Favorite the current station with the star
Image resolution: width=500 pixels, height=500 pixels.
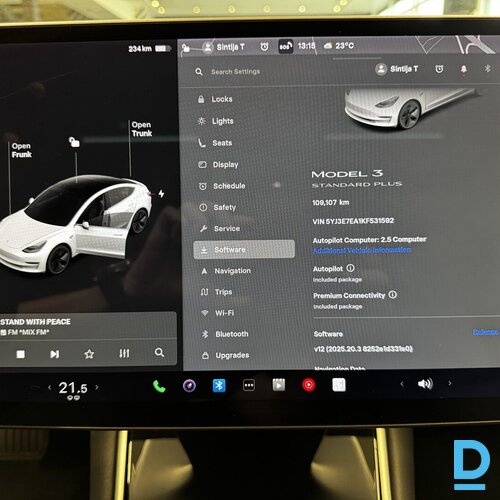[x=89, y=354]
